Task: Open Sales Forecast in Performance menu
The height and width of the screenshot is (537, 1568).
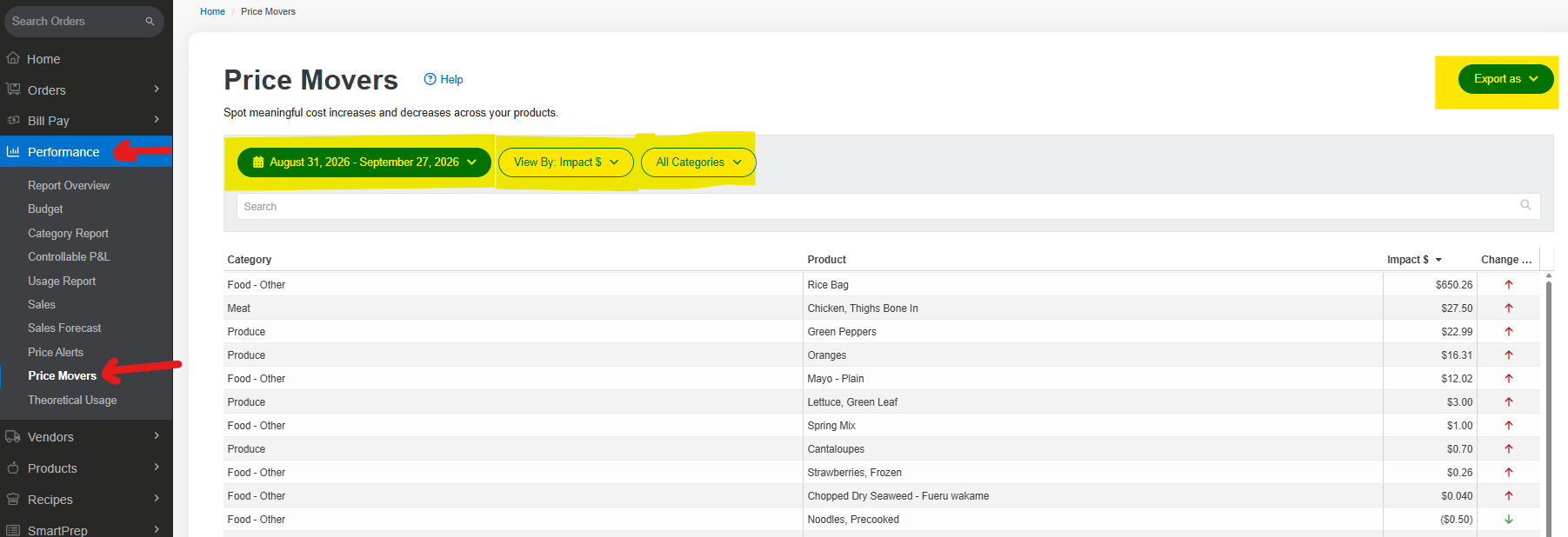Action: coord(64,328)
